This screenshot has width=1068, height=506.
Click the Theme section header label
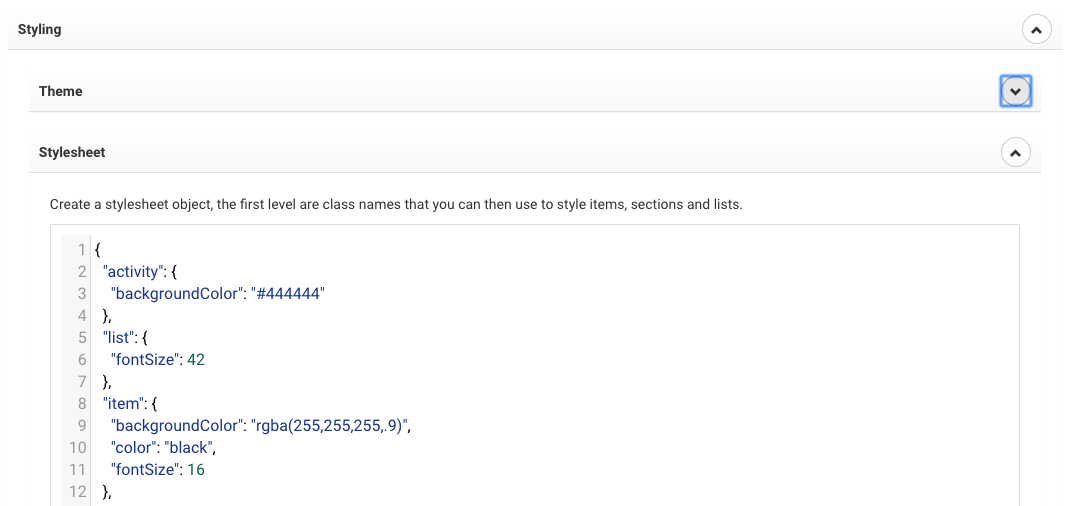pyautogui.click(x=61, y=92)
